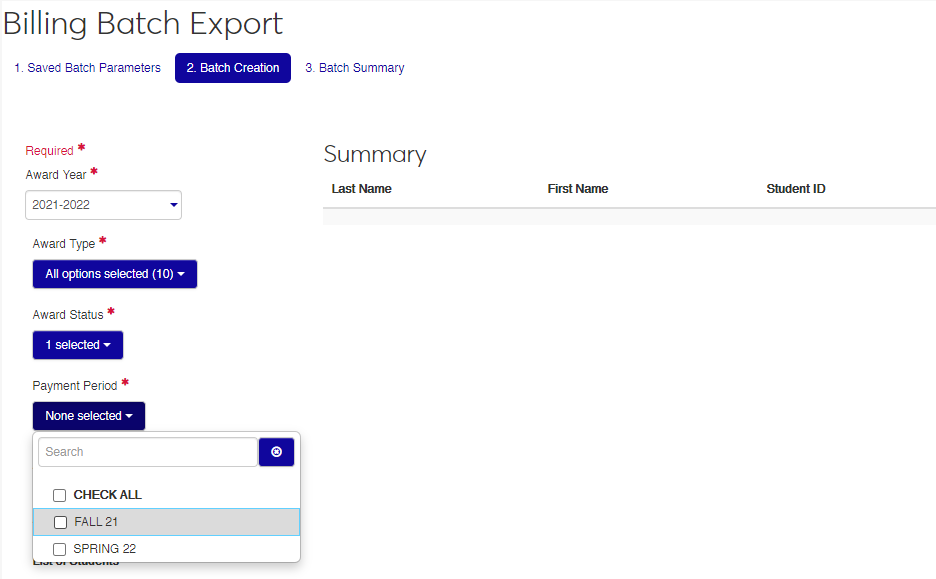Tick the CHECK ALL checkbox

(x=60, y=495)
